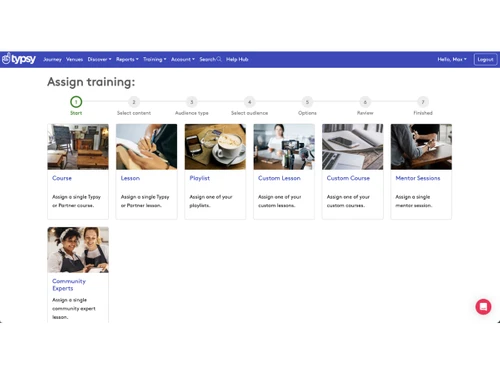Click the Lesson card image

click(147, 147)
